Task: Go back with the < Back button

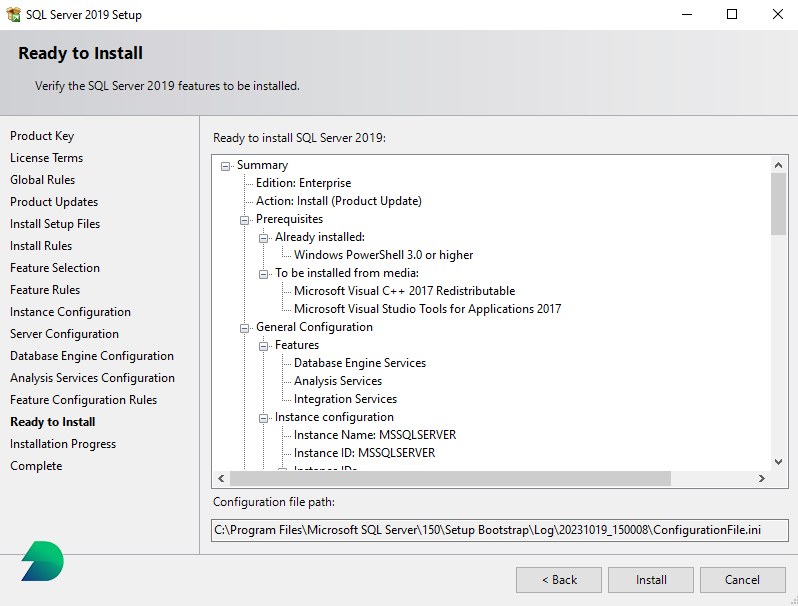Action: tap(559, 580)
